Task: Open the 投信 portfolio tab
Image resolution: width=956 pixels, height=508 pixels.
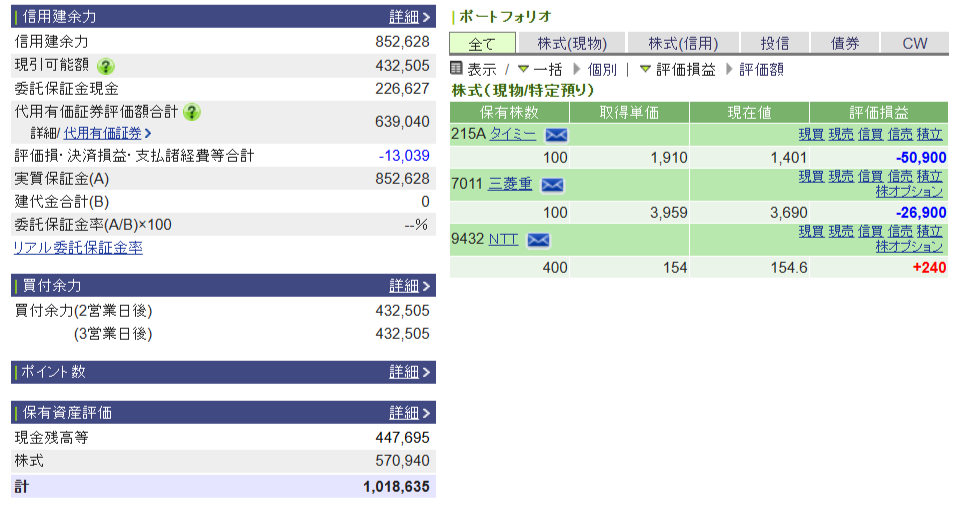Action: 774,43
